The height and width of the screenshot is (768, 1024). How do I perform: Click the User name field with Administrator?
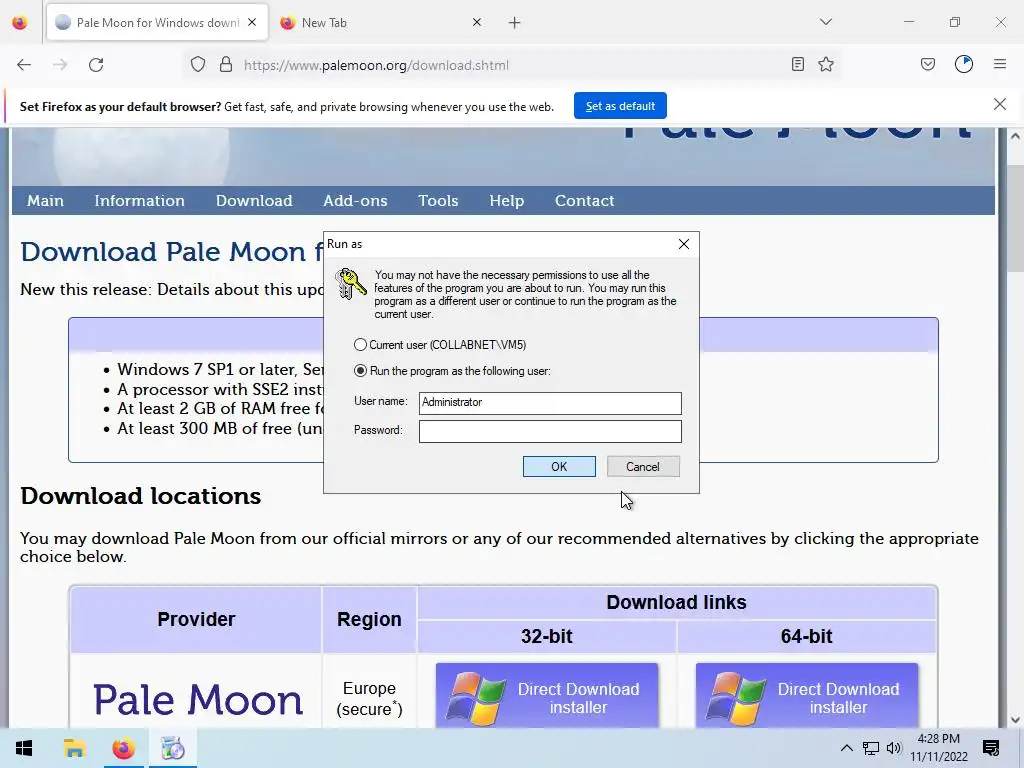pos(550,403)
